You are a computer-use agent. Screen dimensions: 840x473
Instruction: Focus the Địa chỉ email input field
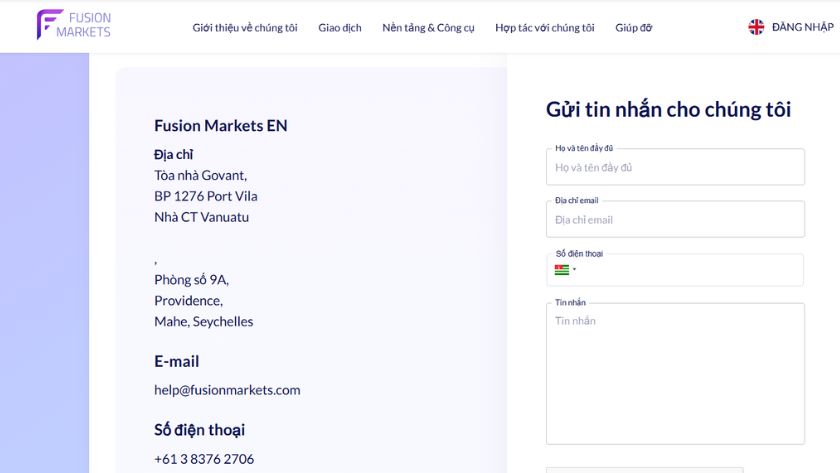click(675, 220)
